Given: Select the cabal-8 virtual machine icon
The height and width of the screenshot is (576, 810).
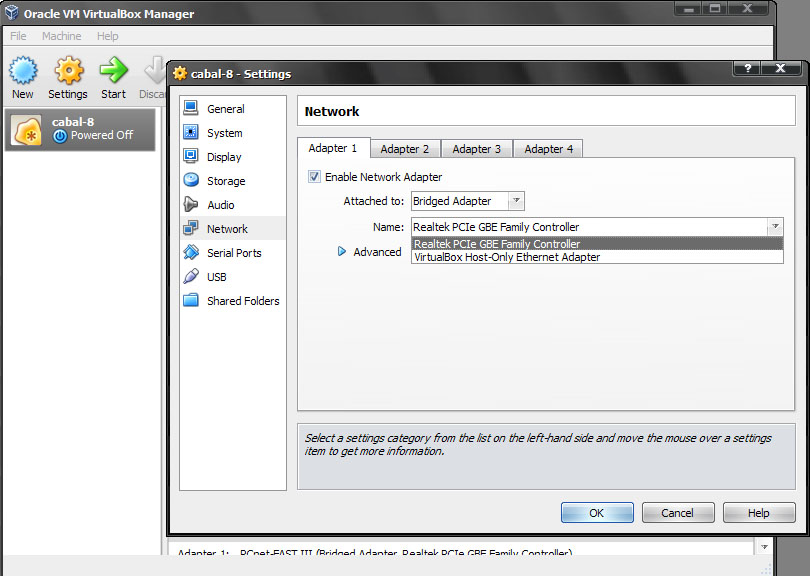Looking at the screenshot, I should 27,131.
